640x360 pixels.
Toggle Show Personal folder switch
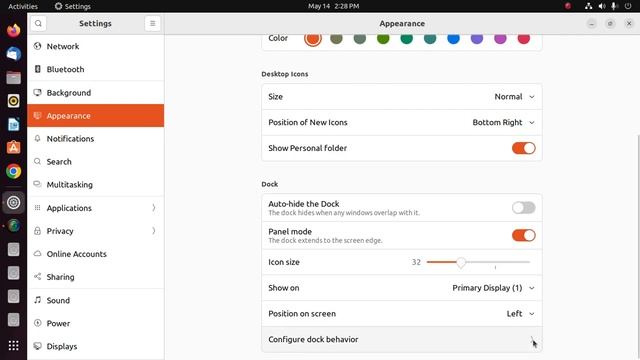pos(524,148)
